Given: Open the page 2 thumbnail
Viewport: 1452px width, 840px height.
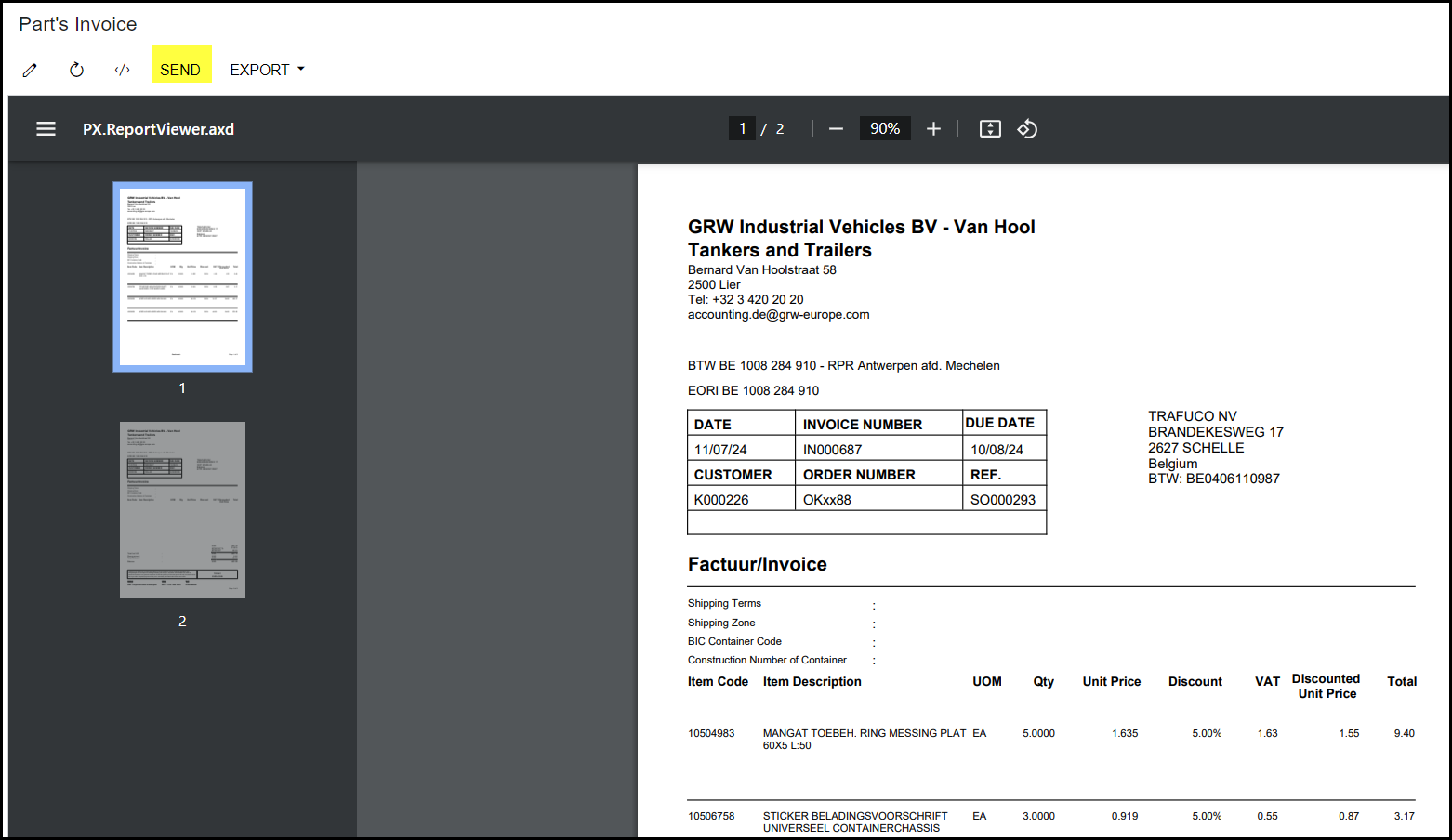Looking at the screenshot, I should pyautogui.click(x=182, y=510).
